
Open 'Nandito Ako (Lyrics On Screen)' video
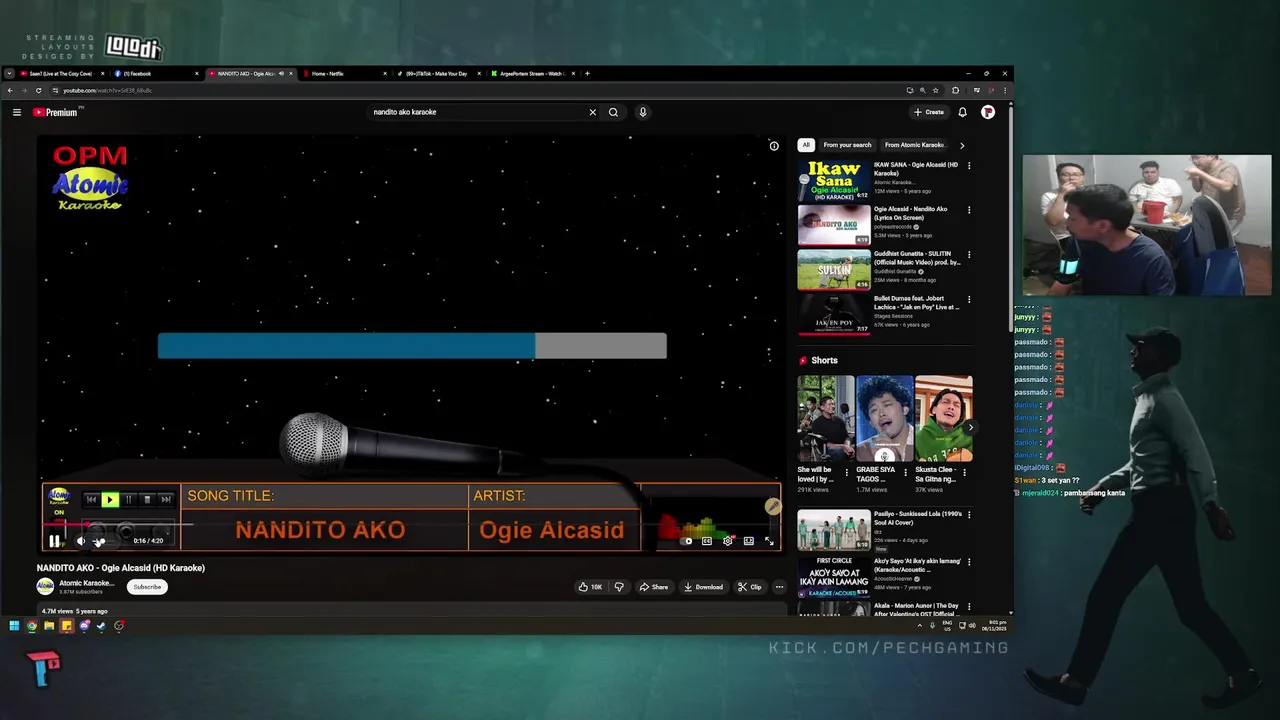pyautogui.click(x=834, y=225)
